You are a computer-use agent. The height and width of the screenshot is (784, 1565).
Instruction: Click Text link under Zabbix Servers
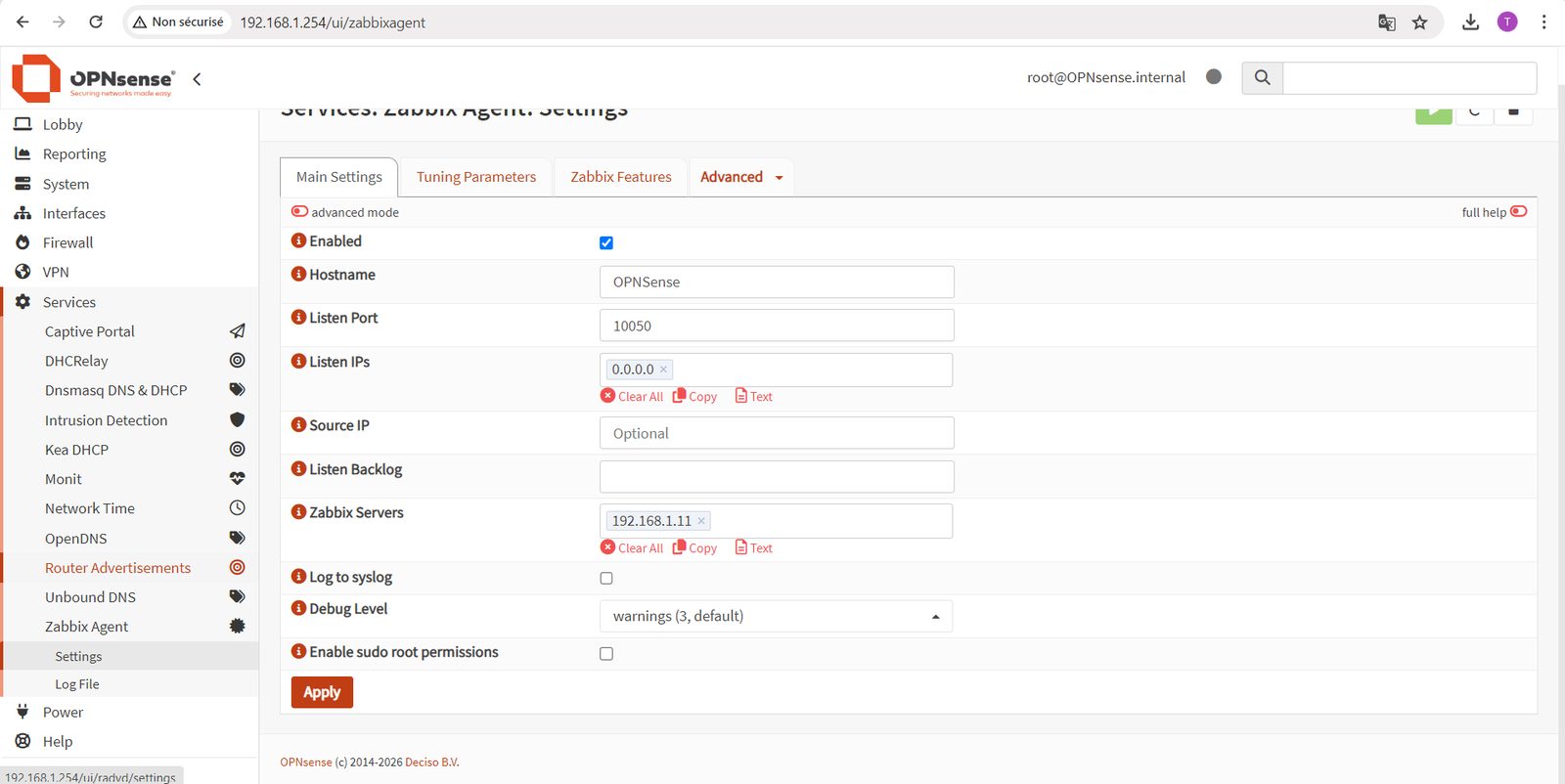pyautogui.click(x=753, y=547)
